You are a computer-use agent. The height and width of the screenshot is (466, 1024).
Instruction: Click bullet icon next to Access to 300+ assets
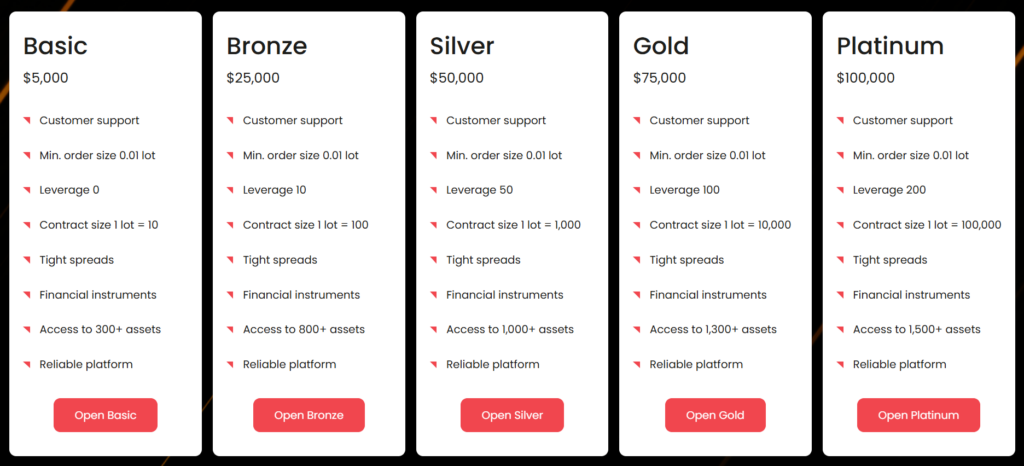pos(27,330)
